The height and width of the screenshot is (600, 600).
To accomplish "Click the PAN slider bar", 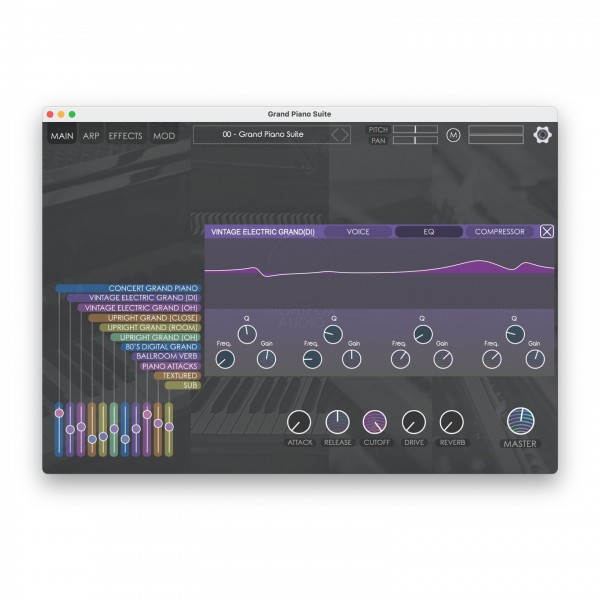I will 415,140.
